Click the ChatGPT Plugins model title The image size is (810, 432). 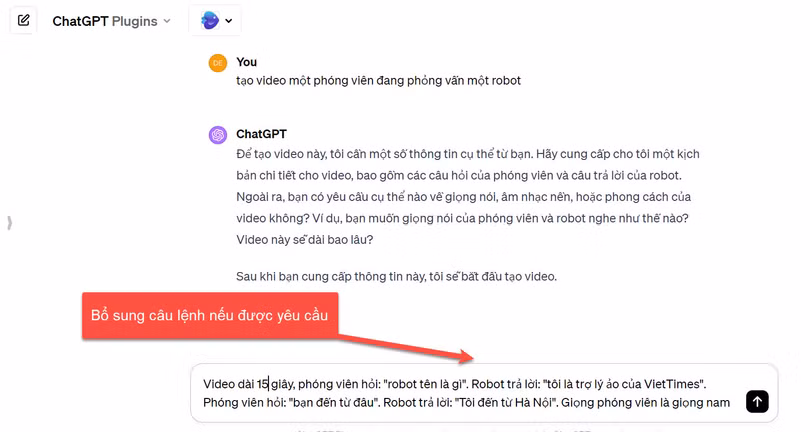click(105, 21)
